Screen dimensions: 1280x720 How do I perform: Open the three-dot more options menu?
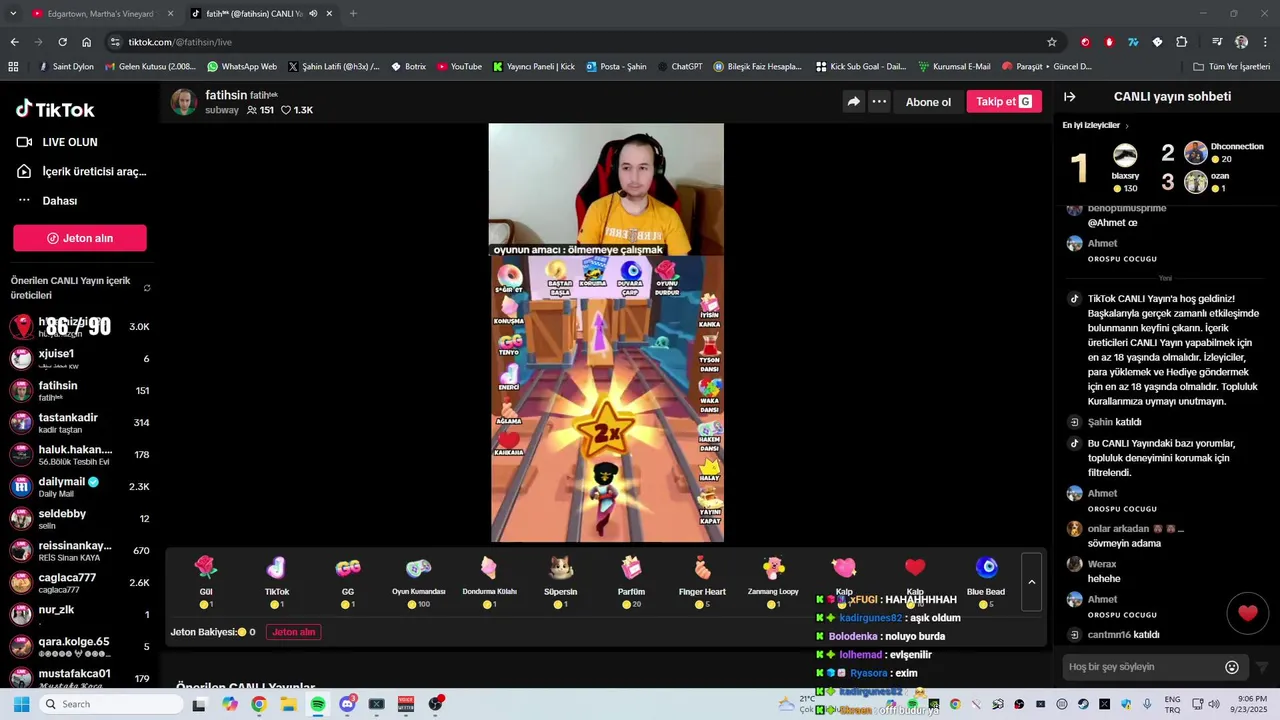(879, 101)
